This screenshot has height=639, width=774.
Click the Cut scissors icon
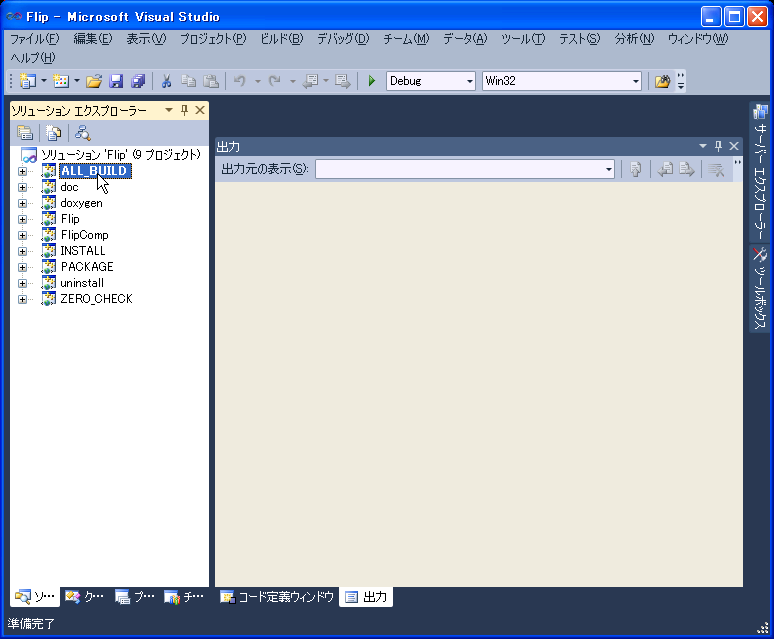(166, 81)
